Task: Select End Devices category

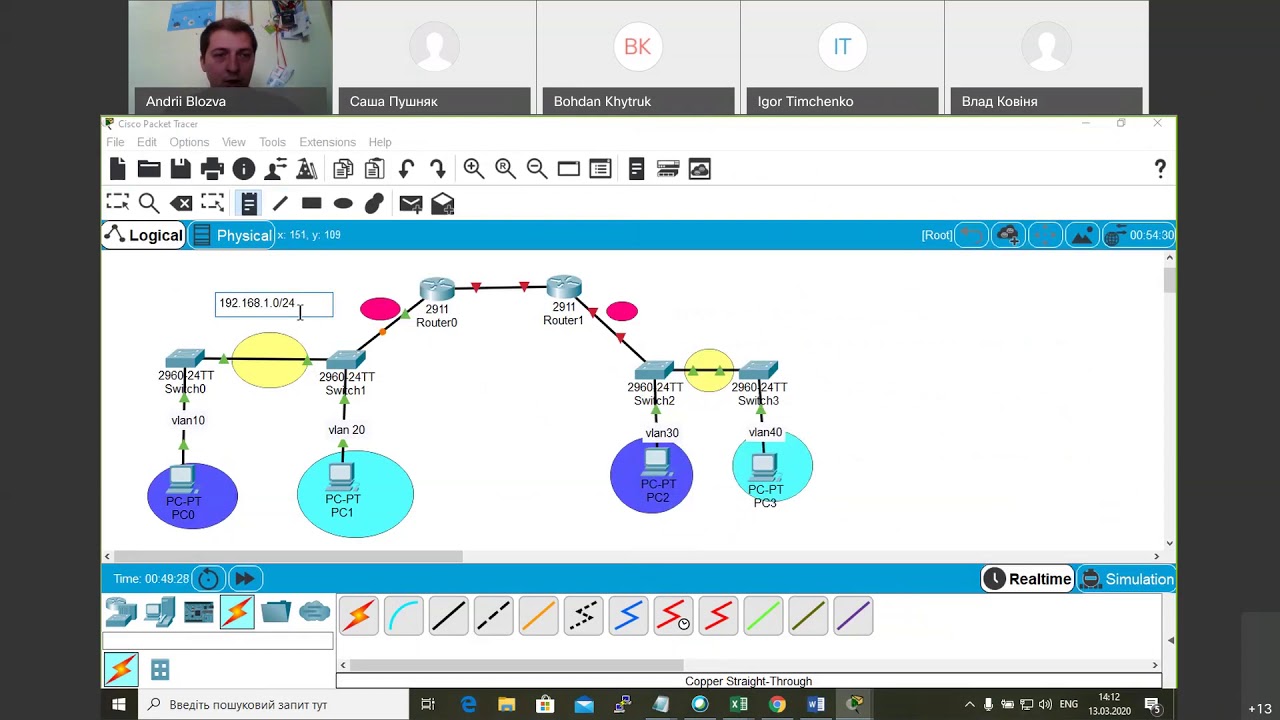Action: tap(160, 611)
